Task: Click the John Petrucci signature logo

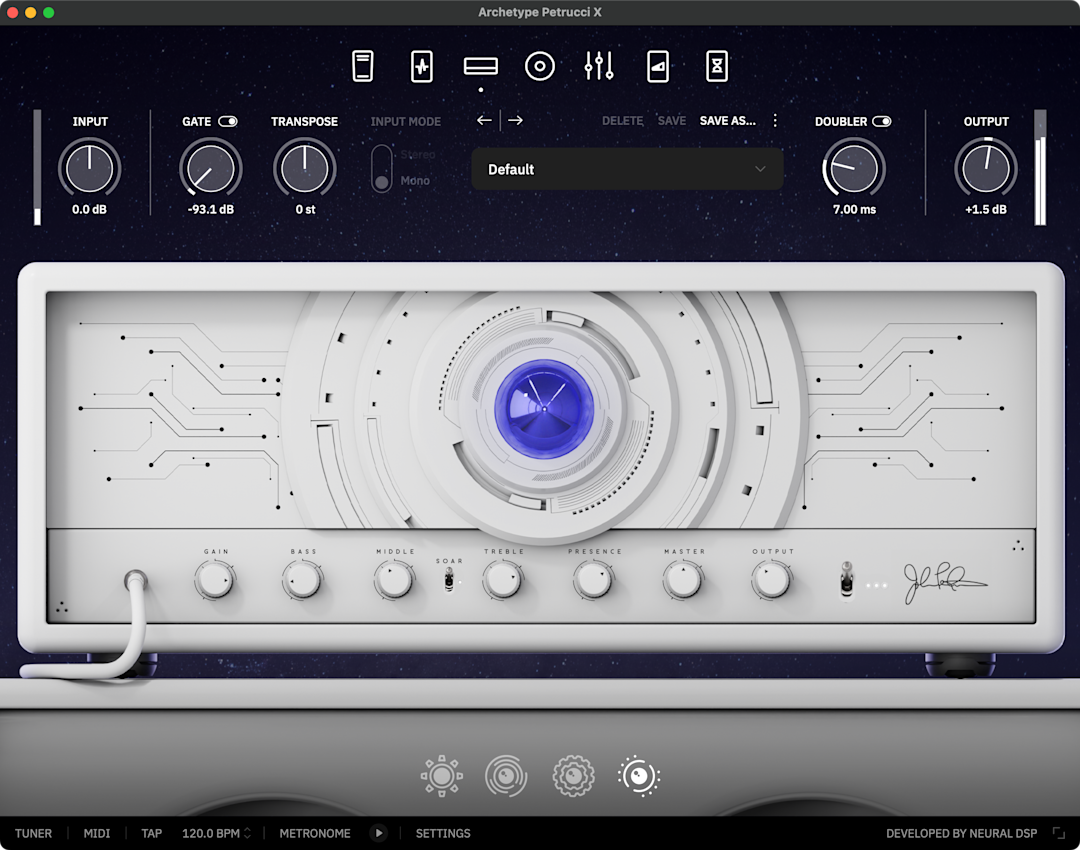Action: click(945, 583)
